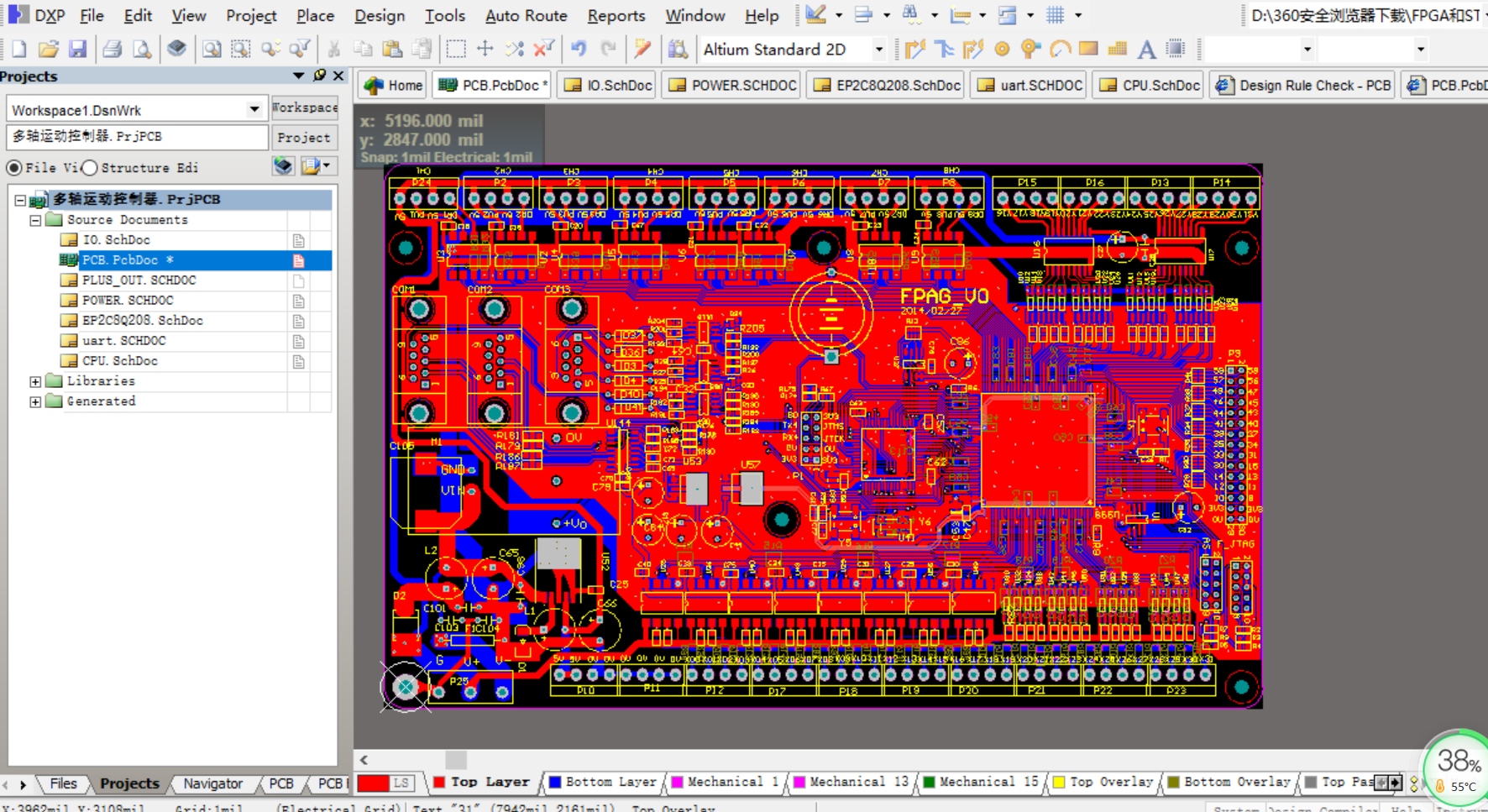Start interactive routing tool
This screenshot has width=1488, height=812.
coord(914,50)
